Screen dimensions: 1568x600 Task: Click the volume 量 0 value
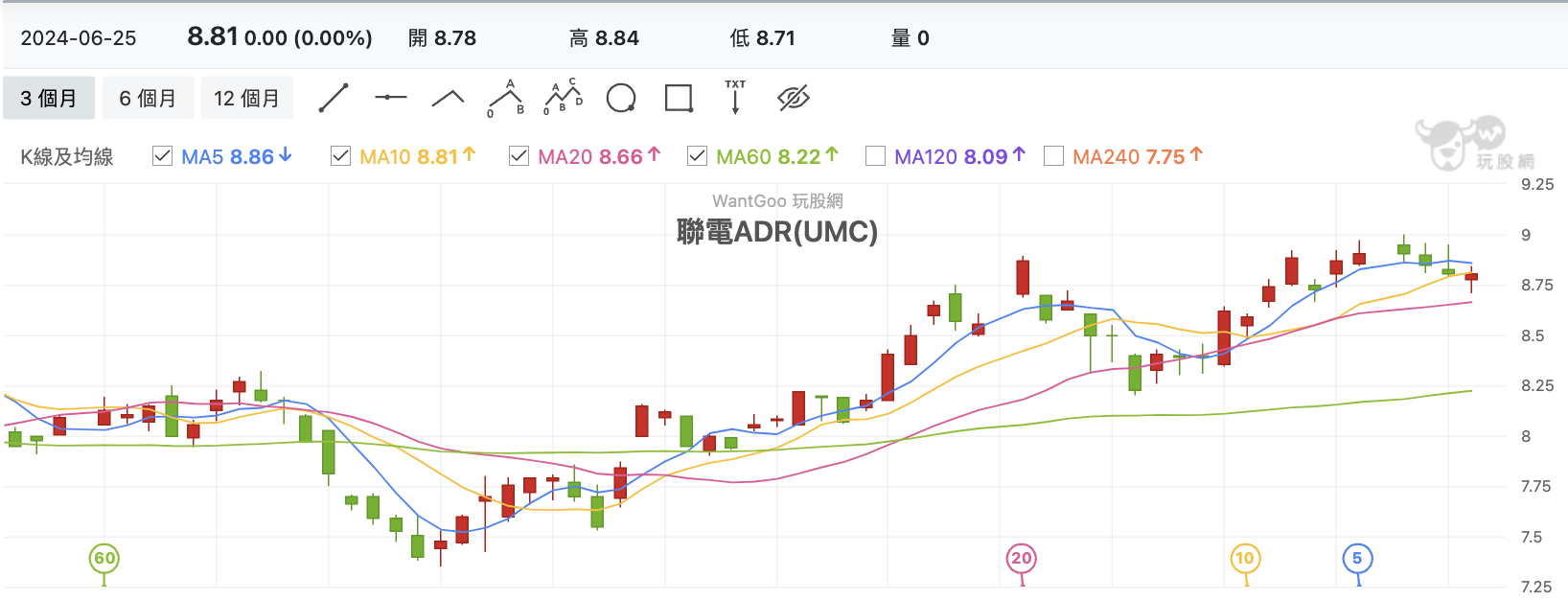pos(910,38)
